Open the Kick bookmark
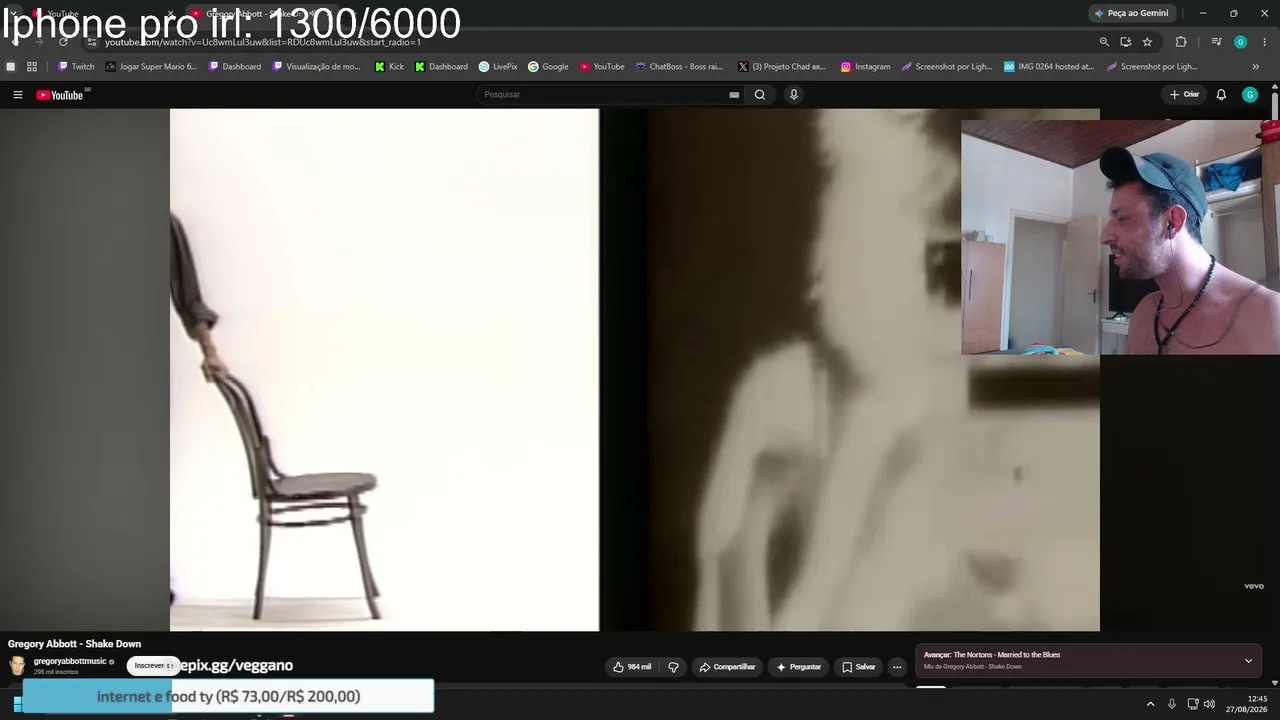Image resolution: width=1280 pixels, height=720 pixels. click(389, 67)
